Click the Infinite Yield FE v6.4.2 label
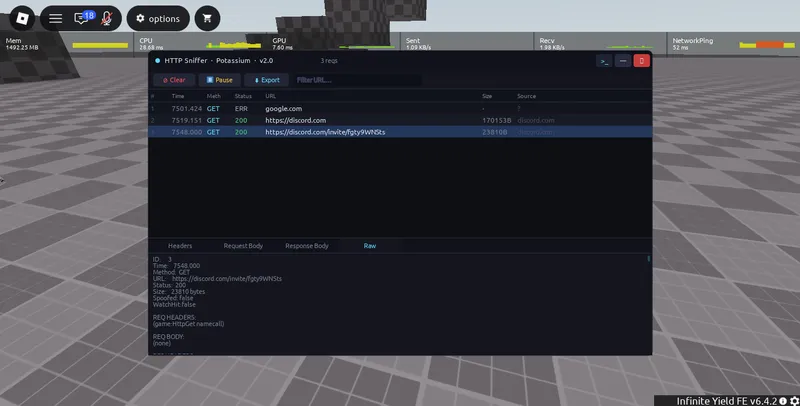Viewport: 800px width, 406px height. coord(727,401)
